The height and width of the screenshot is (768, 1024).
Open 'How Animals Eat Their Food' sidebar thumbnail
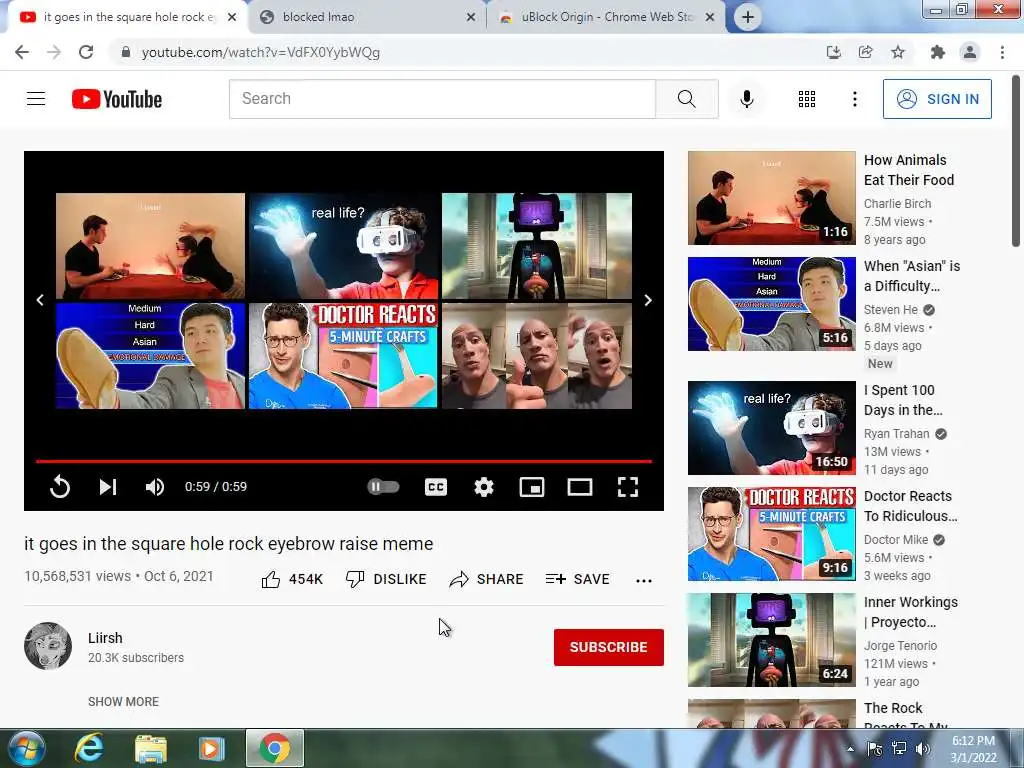pyautogui.click(x=771, y=198)
